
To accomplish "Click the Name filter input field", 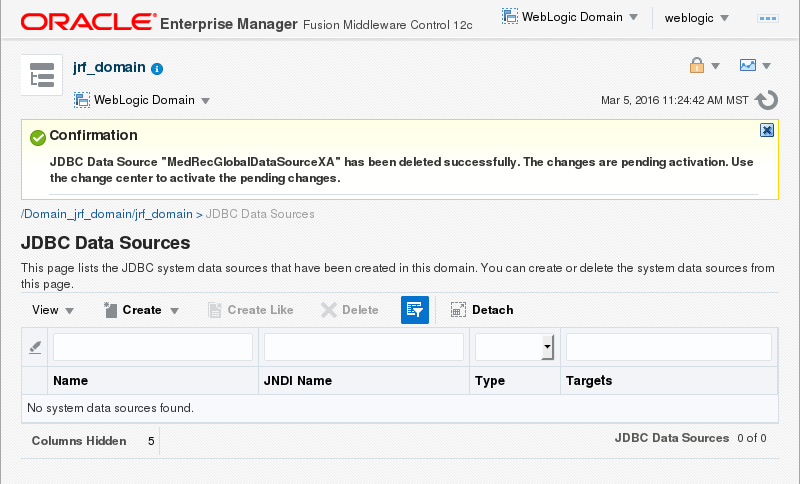I will [x=153, y=347].
